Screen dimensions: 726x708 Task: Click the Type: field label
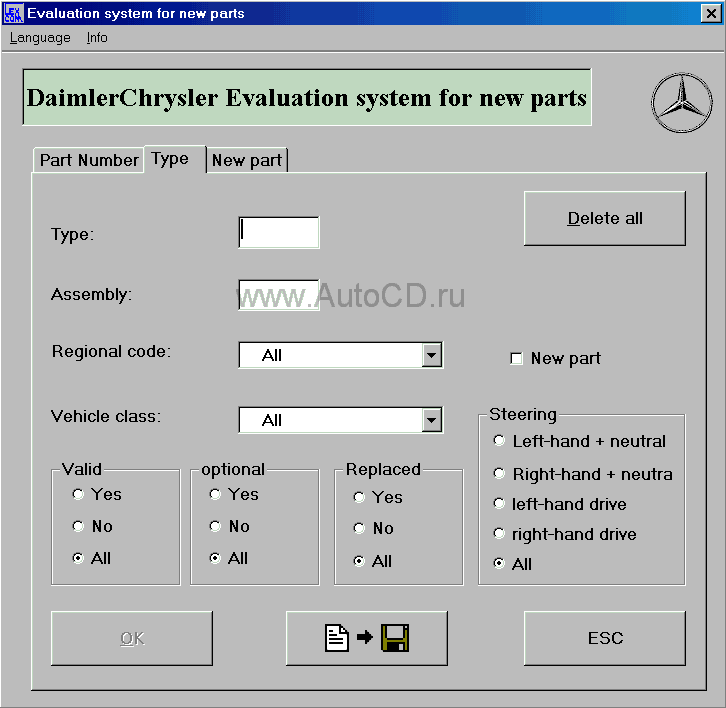[x=72, y=234]
